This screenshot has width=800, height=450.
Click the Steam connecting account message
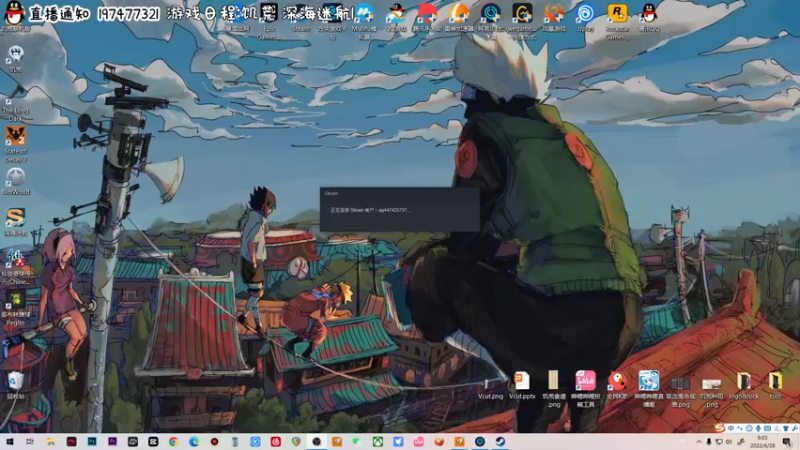coord(370,210)
